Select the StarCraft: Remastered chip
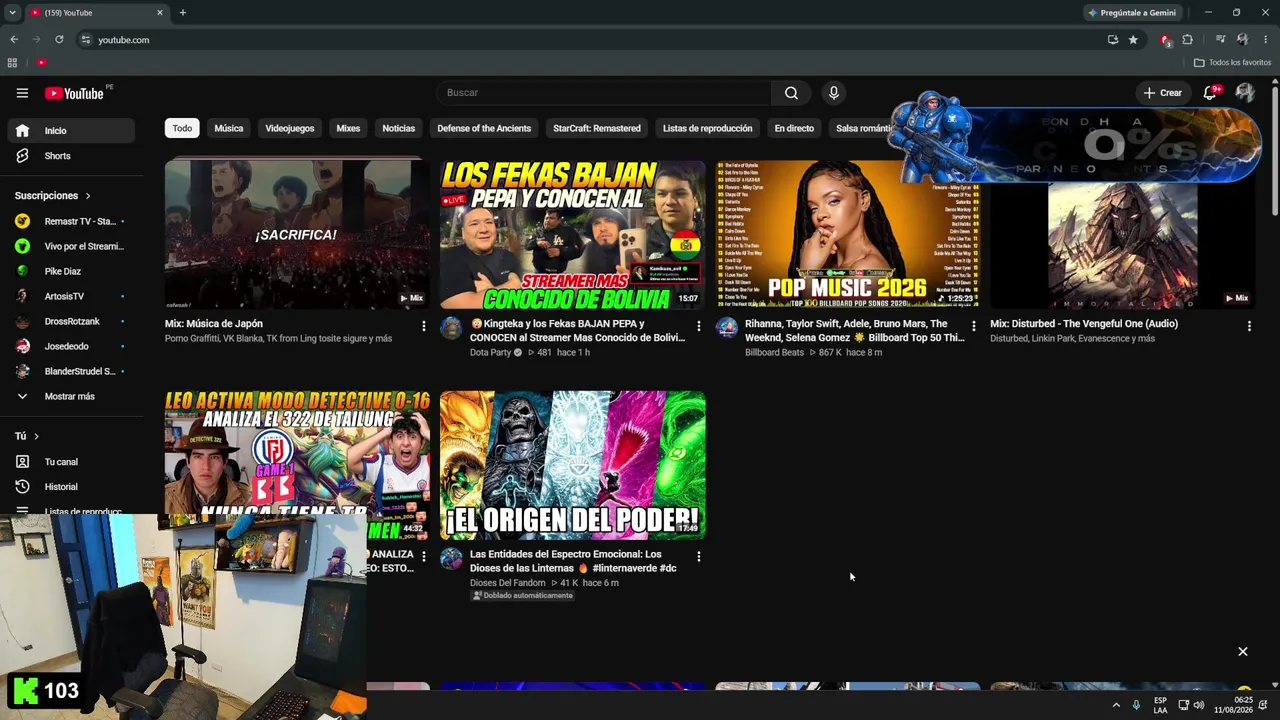This screenshot has width=1280, height=720. click(597, 128)
